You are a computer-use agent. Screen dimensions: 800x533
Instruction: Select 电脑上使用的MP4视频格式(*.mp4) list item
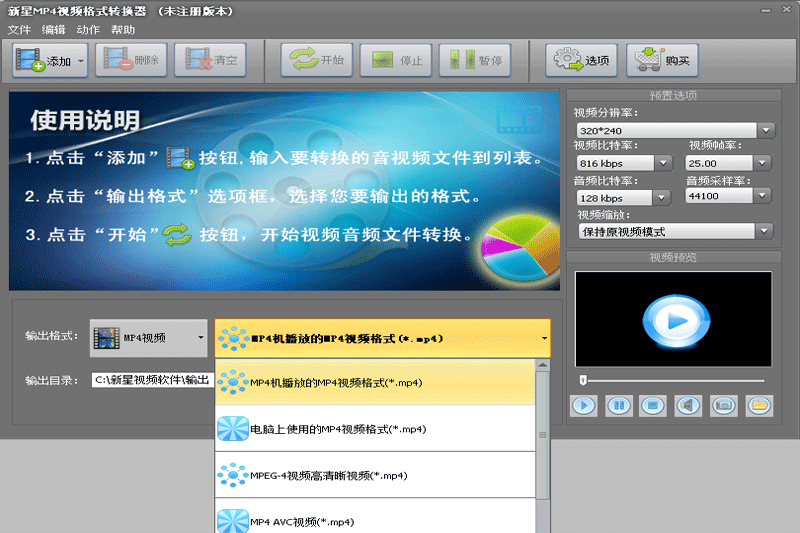375,429
